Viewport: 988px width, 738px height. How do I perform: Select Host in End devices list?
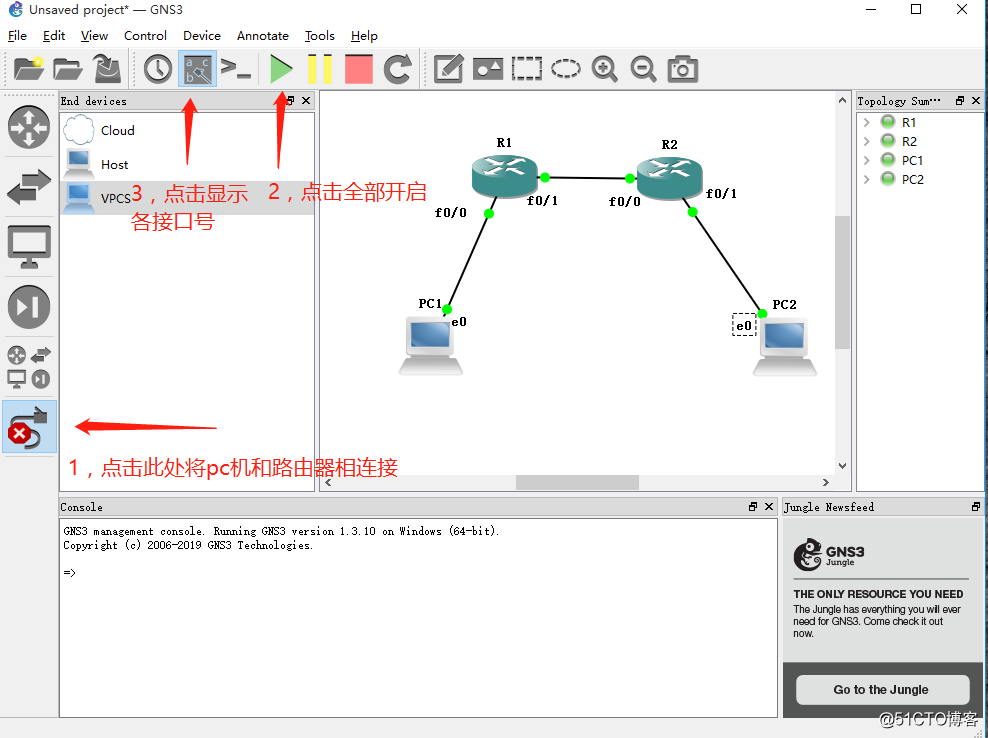(187, 164)
